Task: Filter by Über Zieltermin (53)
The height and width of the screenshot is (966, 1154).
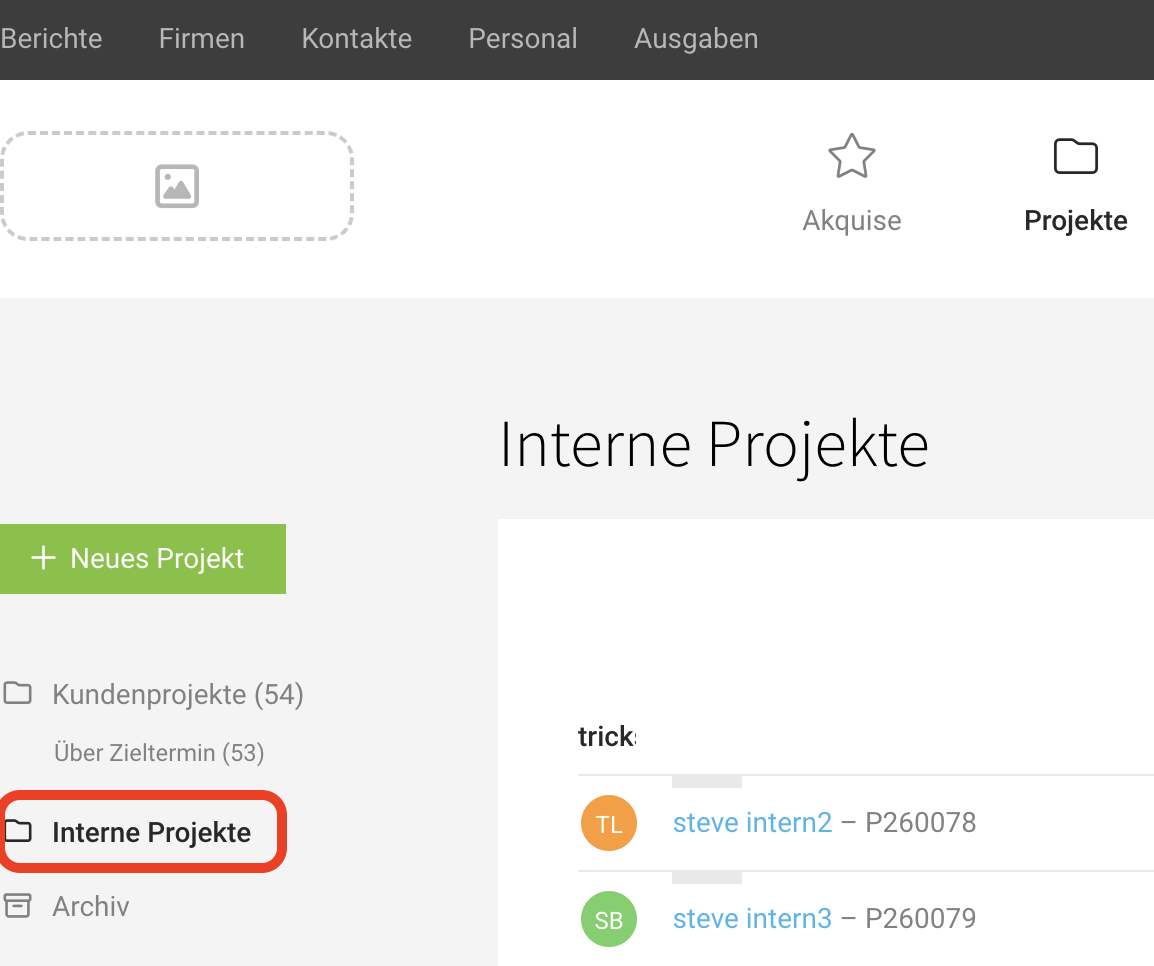Action: (x=159, y=753)
